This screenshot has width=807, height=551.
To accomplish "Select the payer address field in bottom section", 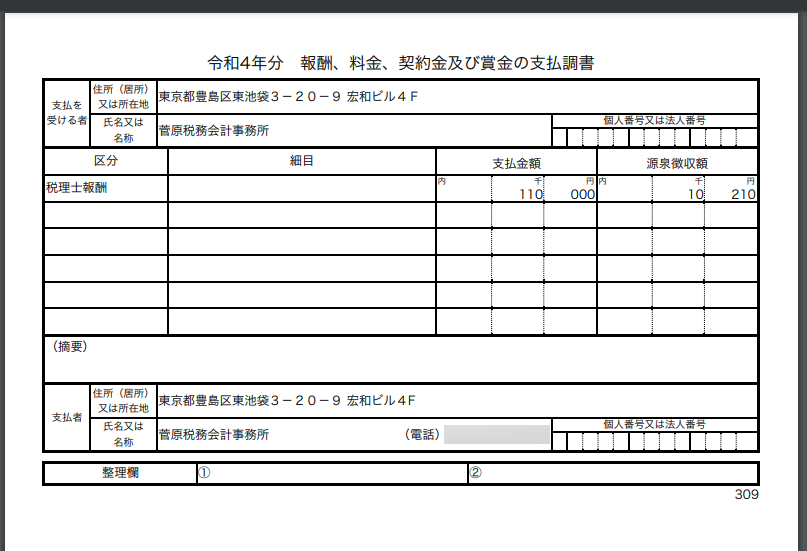I will click(x=288, y=400).
